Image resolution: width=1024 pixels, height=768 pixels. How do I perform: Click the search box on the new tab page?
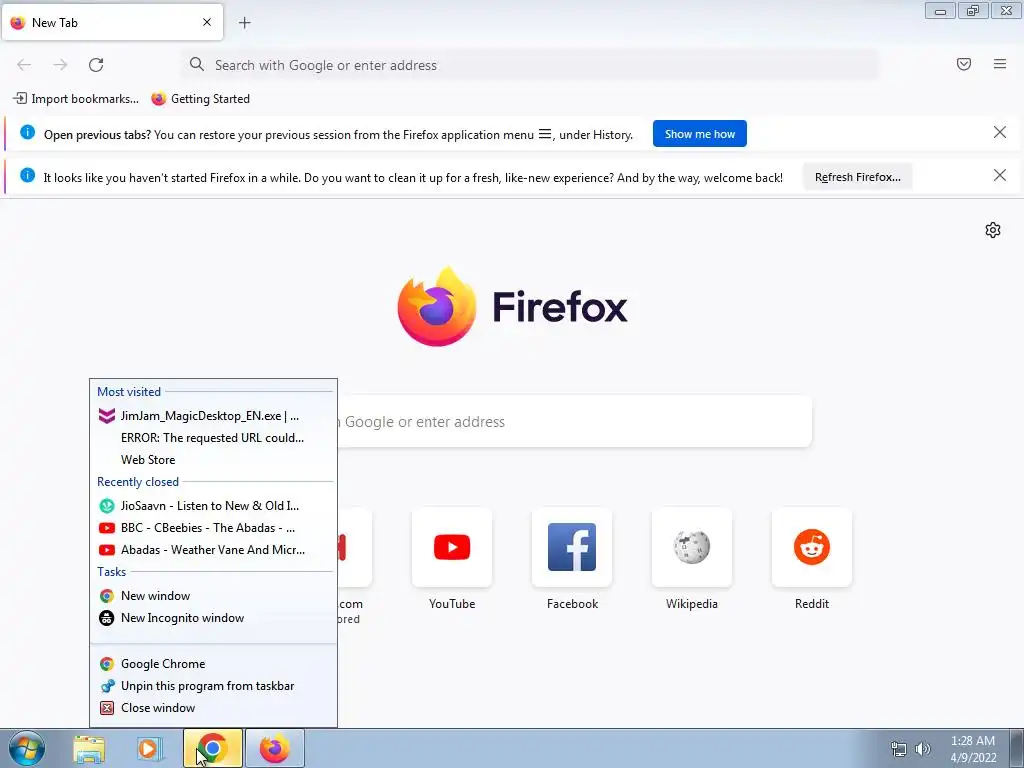tap(573, 422)
